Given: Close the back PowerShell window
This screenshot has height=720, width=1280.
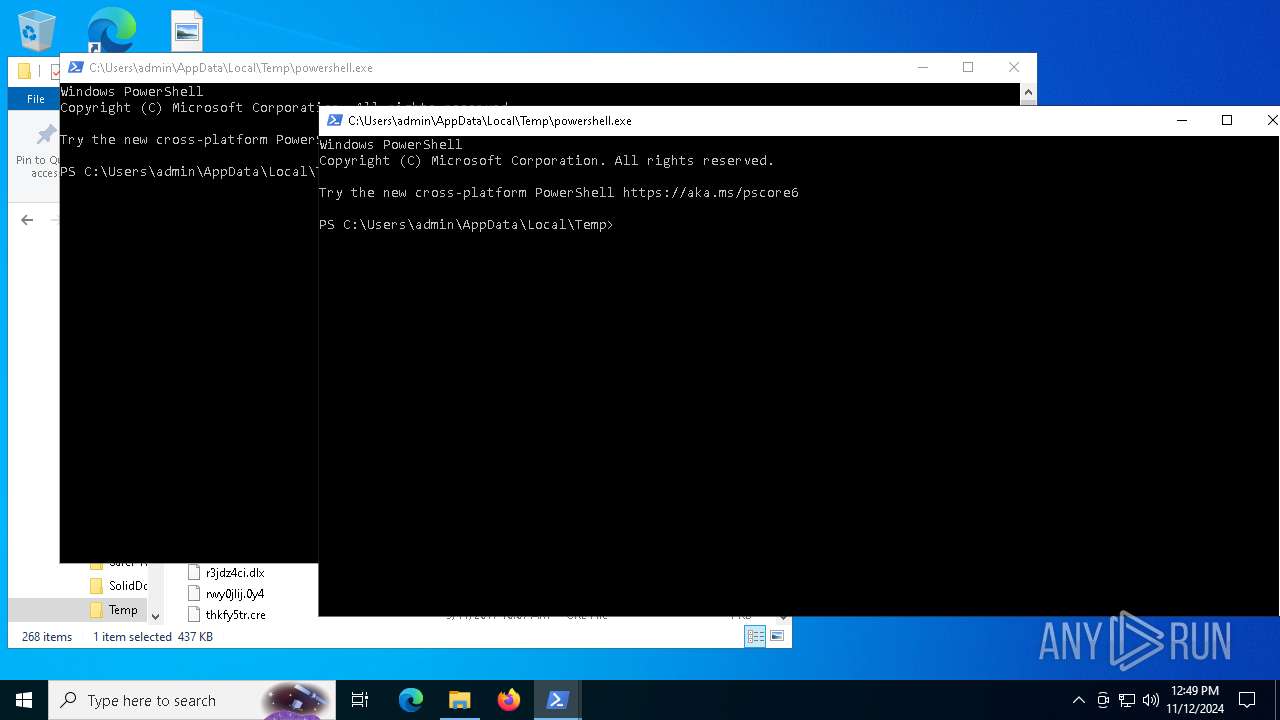Looking at the screenshot, I should point(1014,68).
